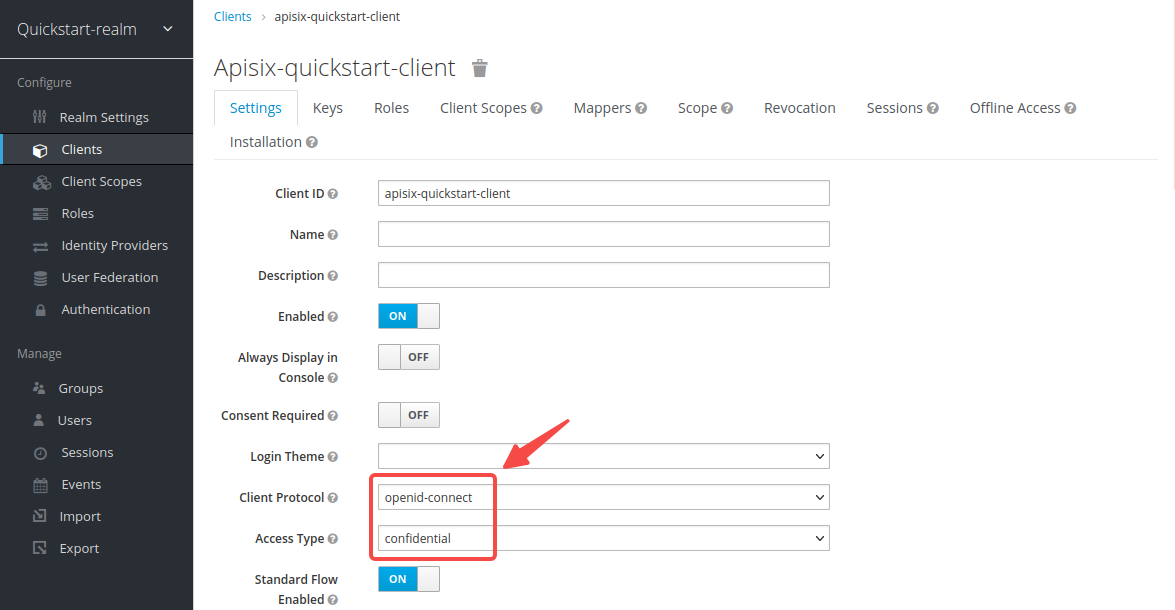This screenshot has width=1175, height=610.
Task: Open the Login Theme dropdown
Action: click(603, 456)
